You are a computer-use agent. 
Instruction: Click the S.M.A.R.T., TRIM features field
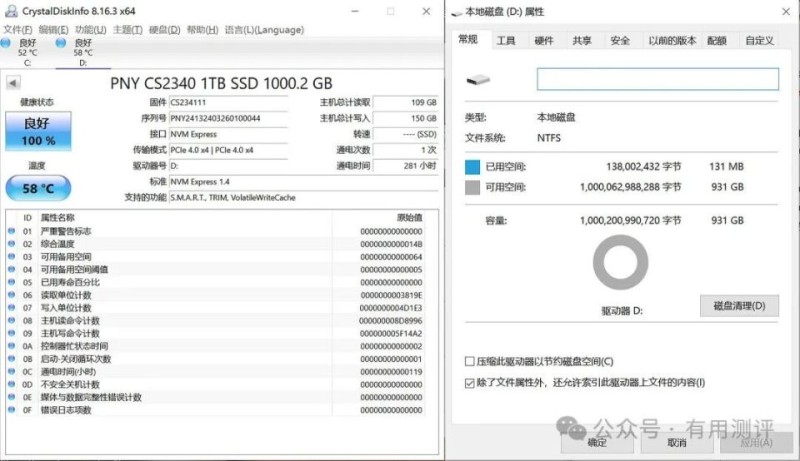[x=304, y=197]
